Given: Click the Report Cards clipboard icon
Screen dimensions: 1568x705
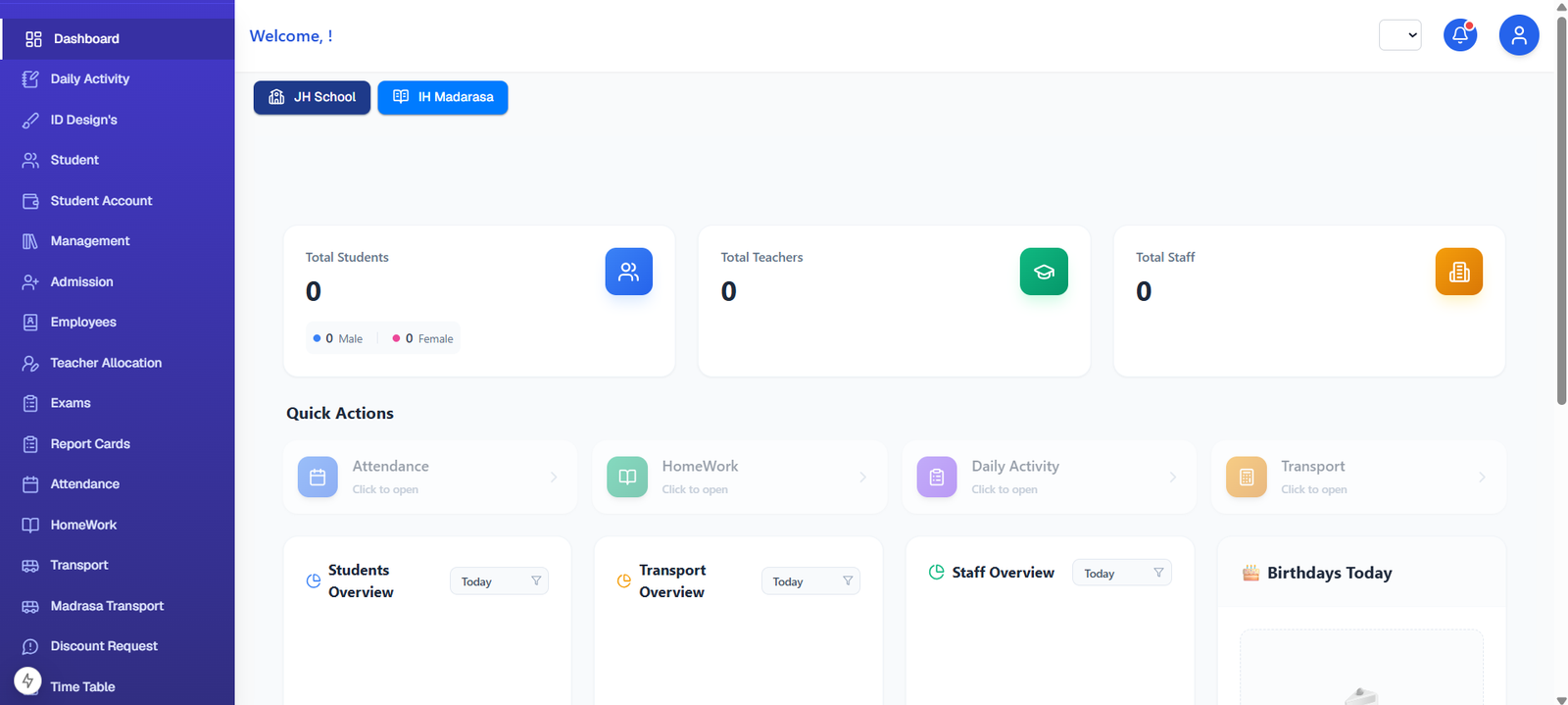Looking at the screenshot, I should coord(30,444).
